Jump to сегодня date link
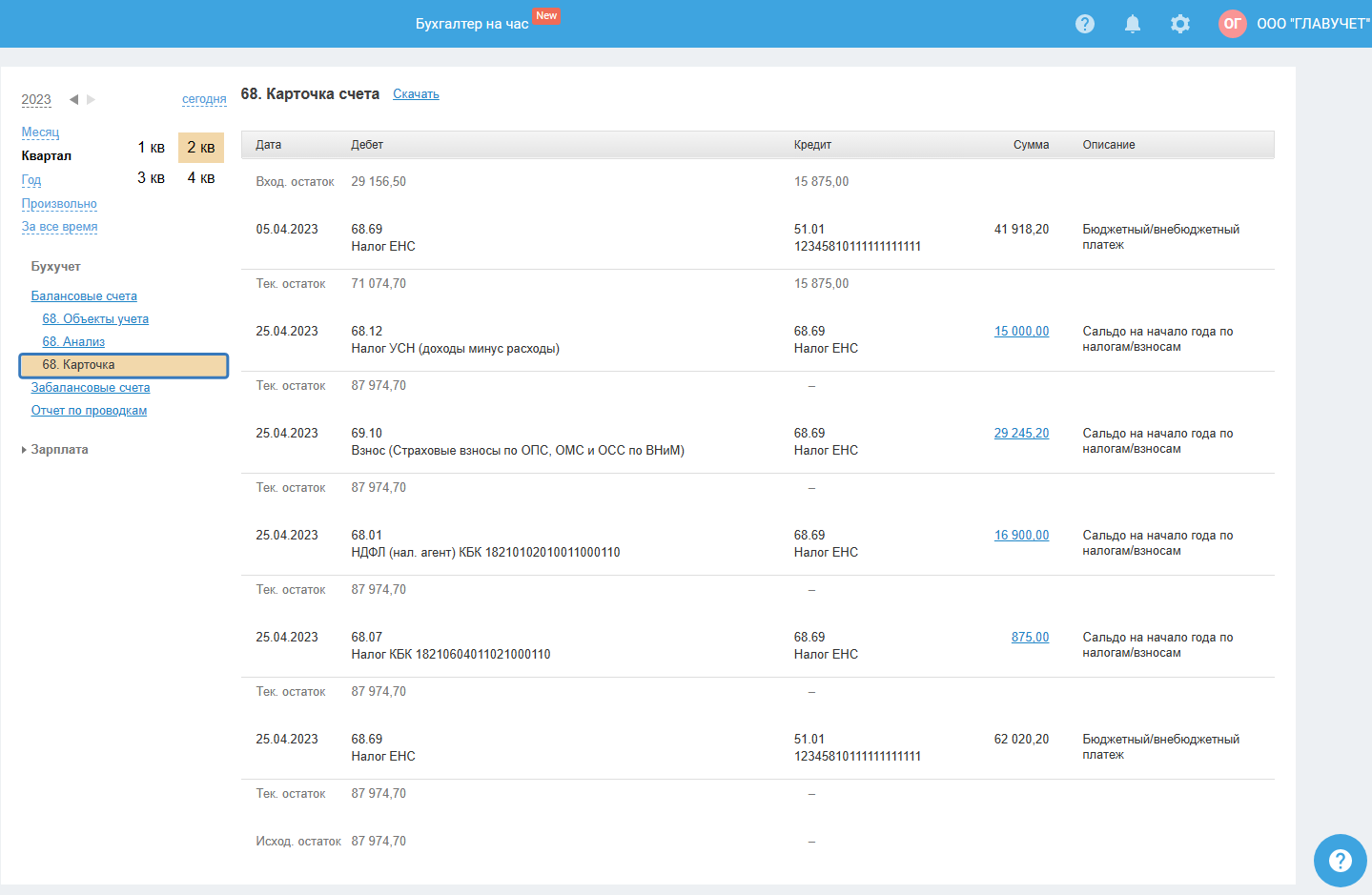Image resolution: width=1372 pixels, height=895 pixels. (x=204, y=99)
